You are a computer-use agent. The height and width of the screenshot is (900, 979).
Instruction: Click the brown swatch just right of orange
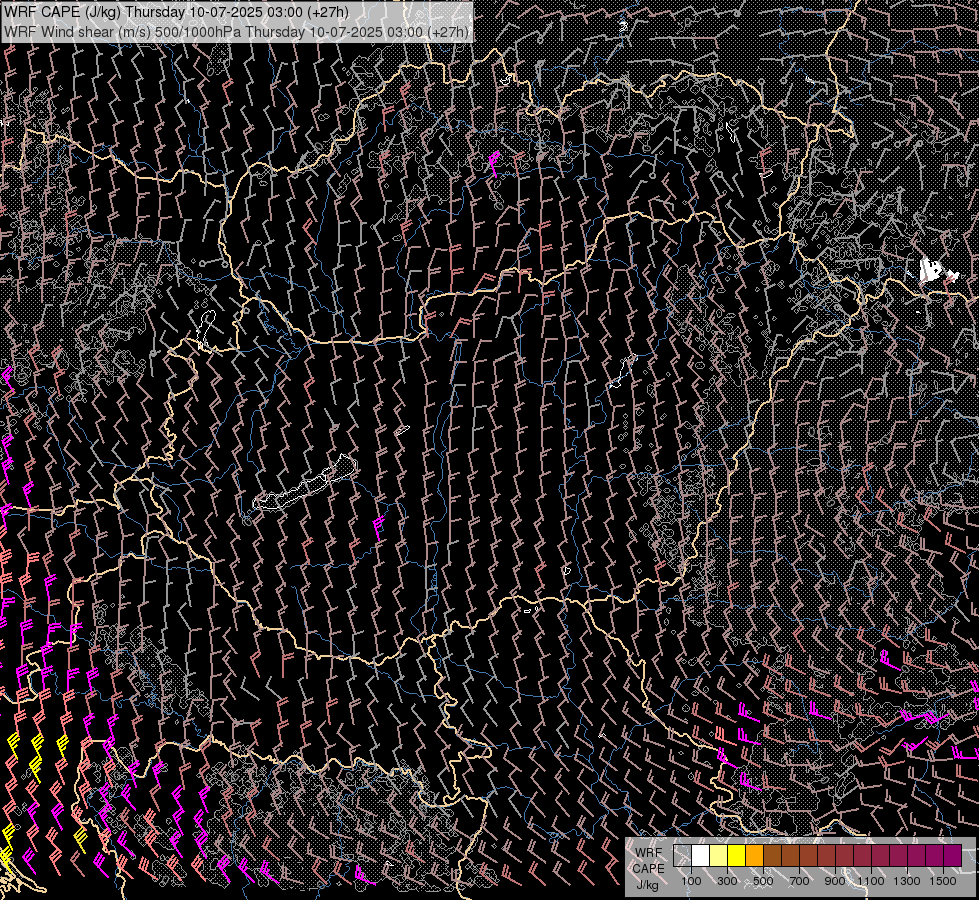(x=772, y=856)
